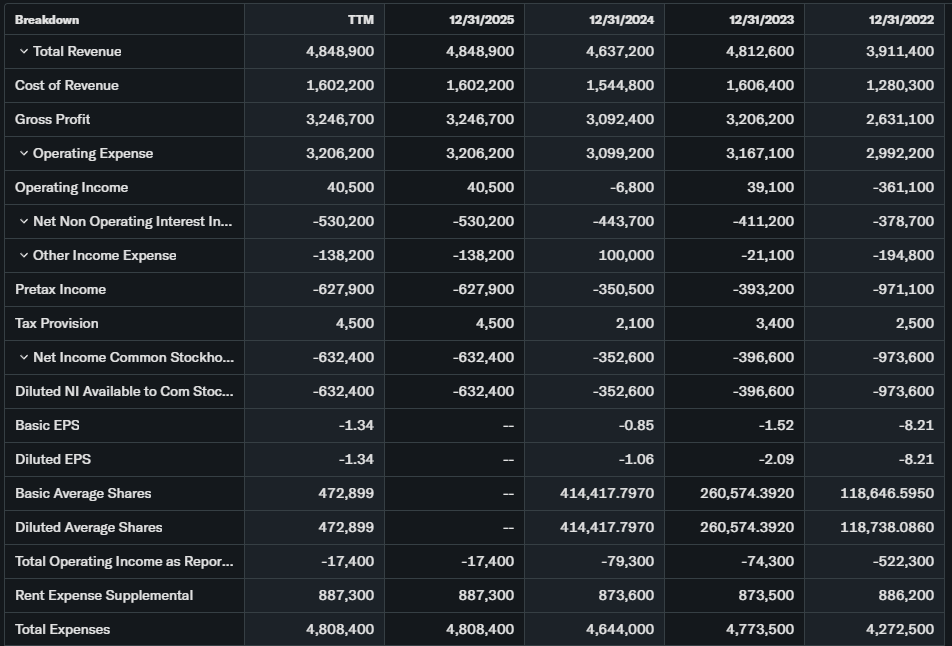This screenshot has width=952, height=646.
Task: Expand the Operating Expense row chevron
Action: [x=24, y=154]
